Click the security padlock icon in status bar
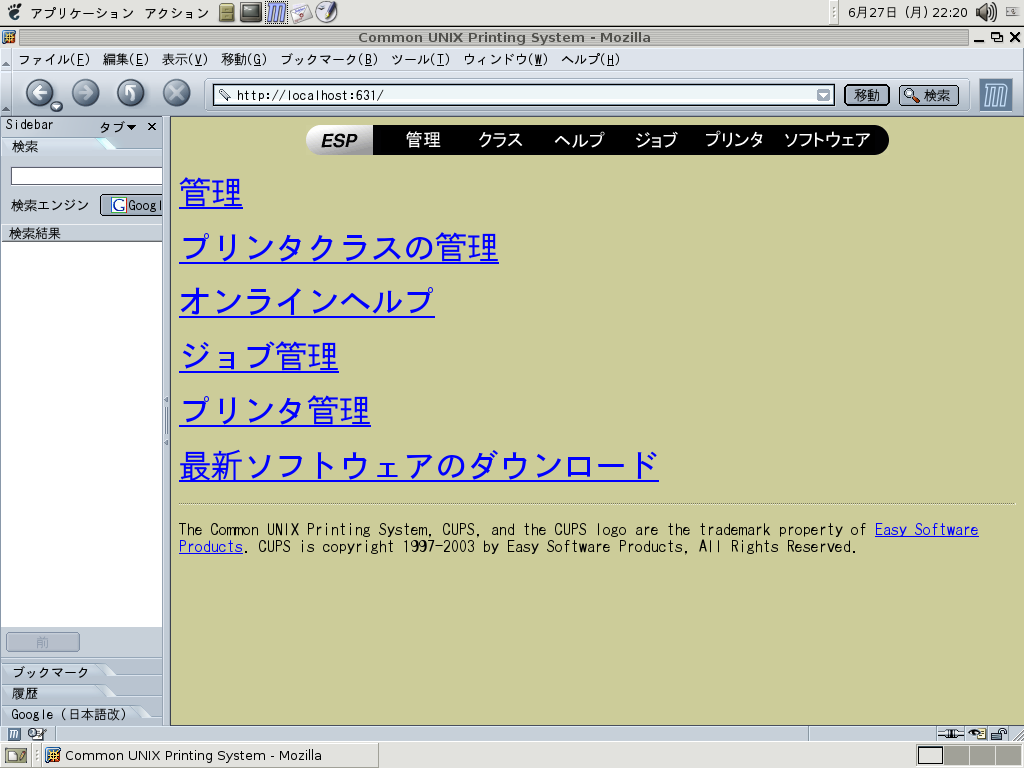 click(999, 734)
